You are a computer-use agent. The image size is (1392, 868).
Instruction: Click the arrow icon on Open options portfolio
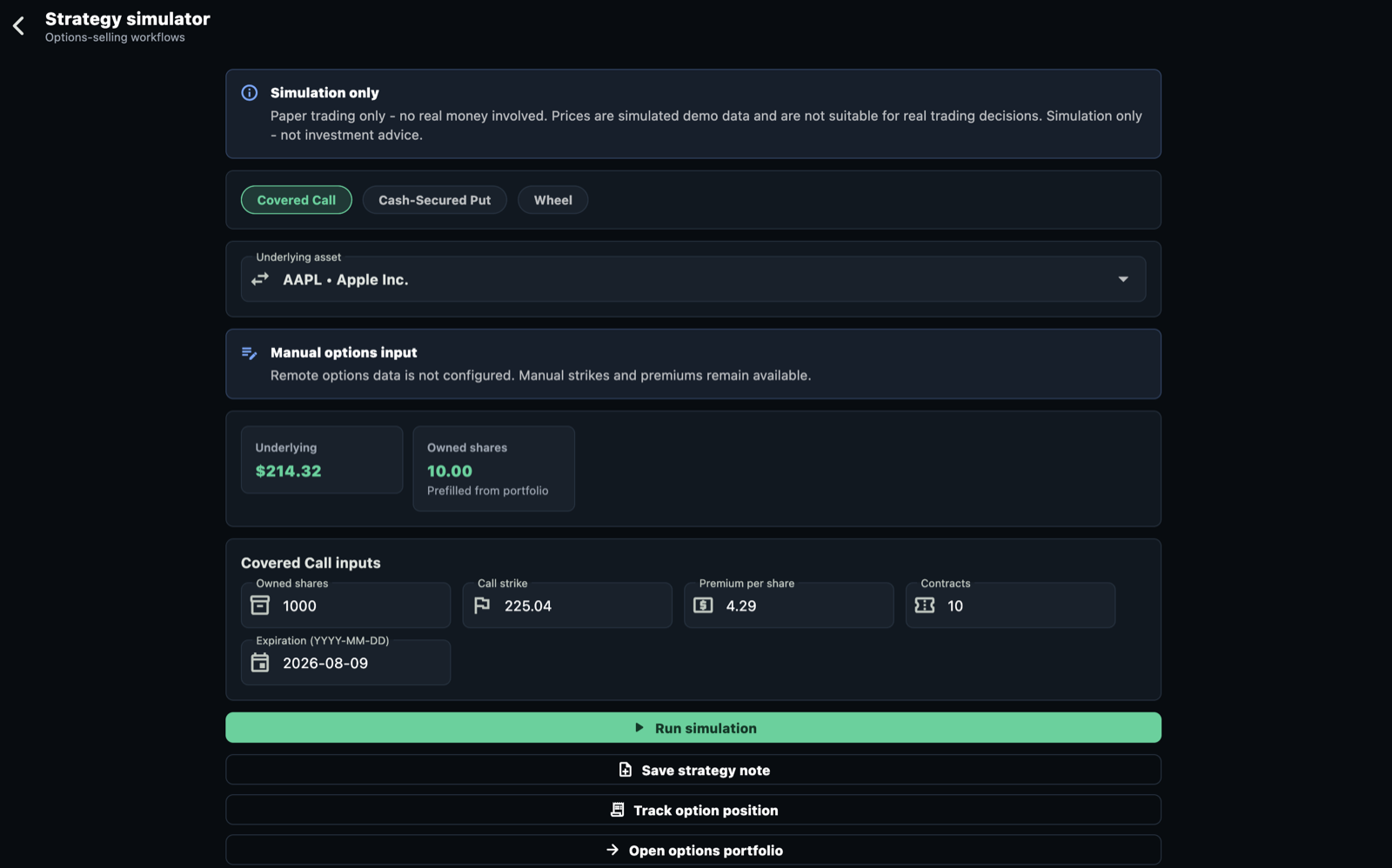point(612,850)
